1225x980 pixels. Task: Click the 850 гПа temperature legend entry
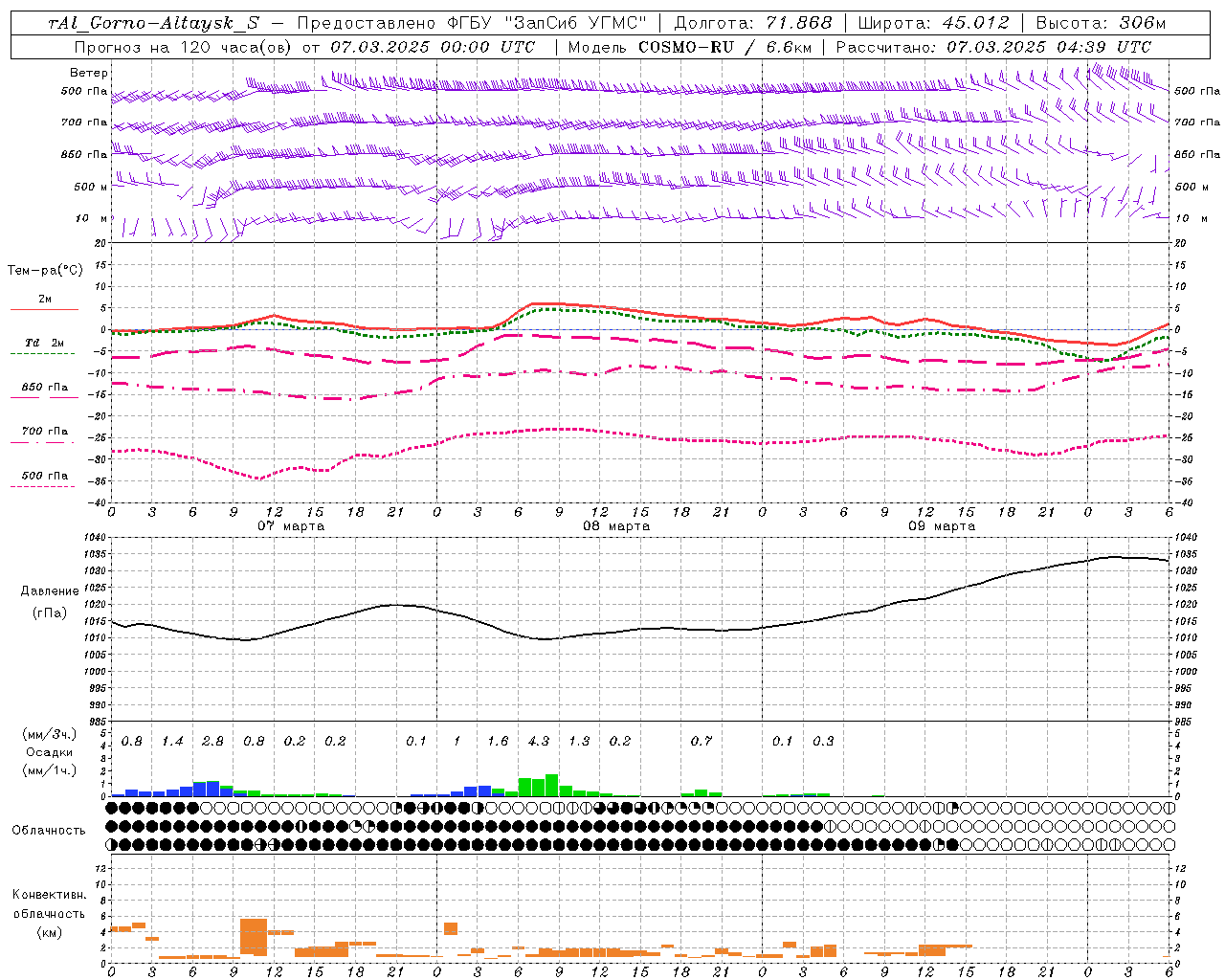click(45, 388)
